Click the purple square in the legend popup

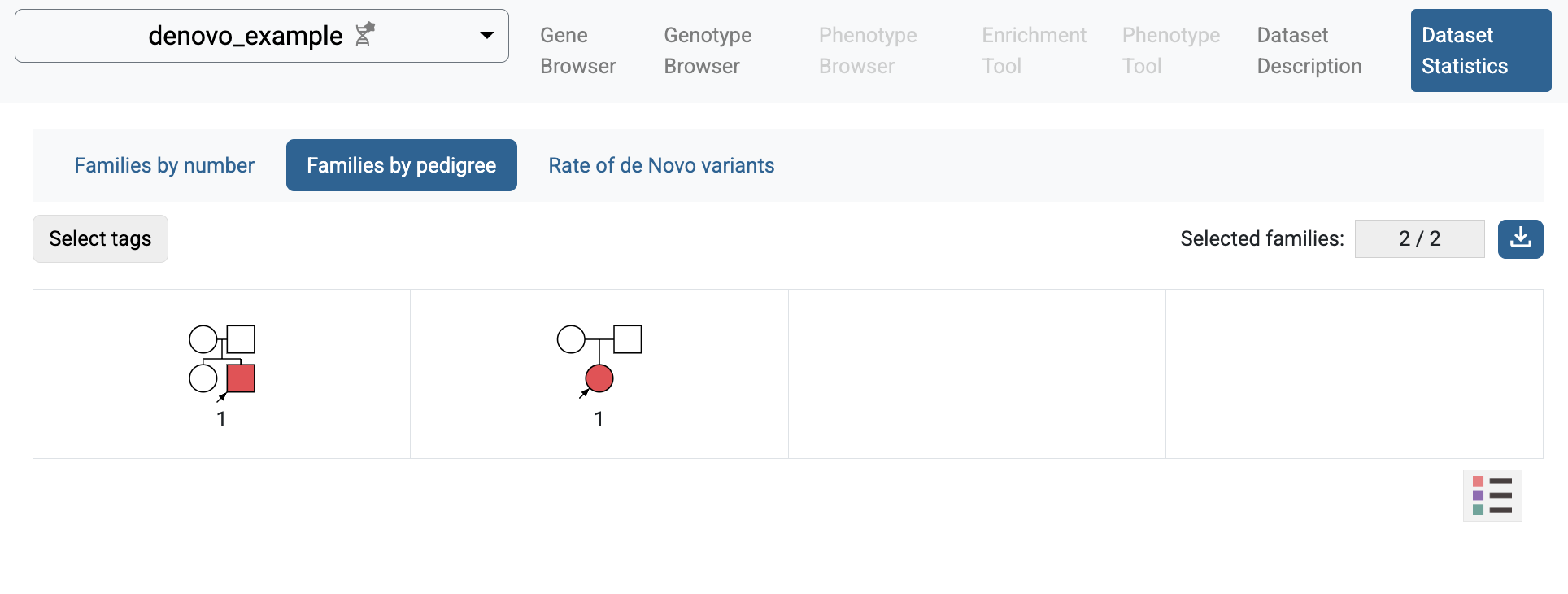(x=1479, y=495)
